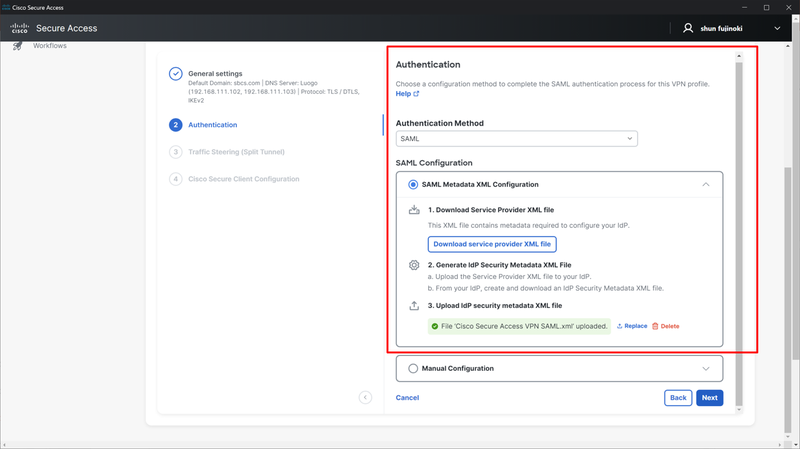800x449 pixels.
Task: Go to Workflows menu item
Action: click(x=50, y=46)
